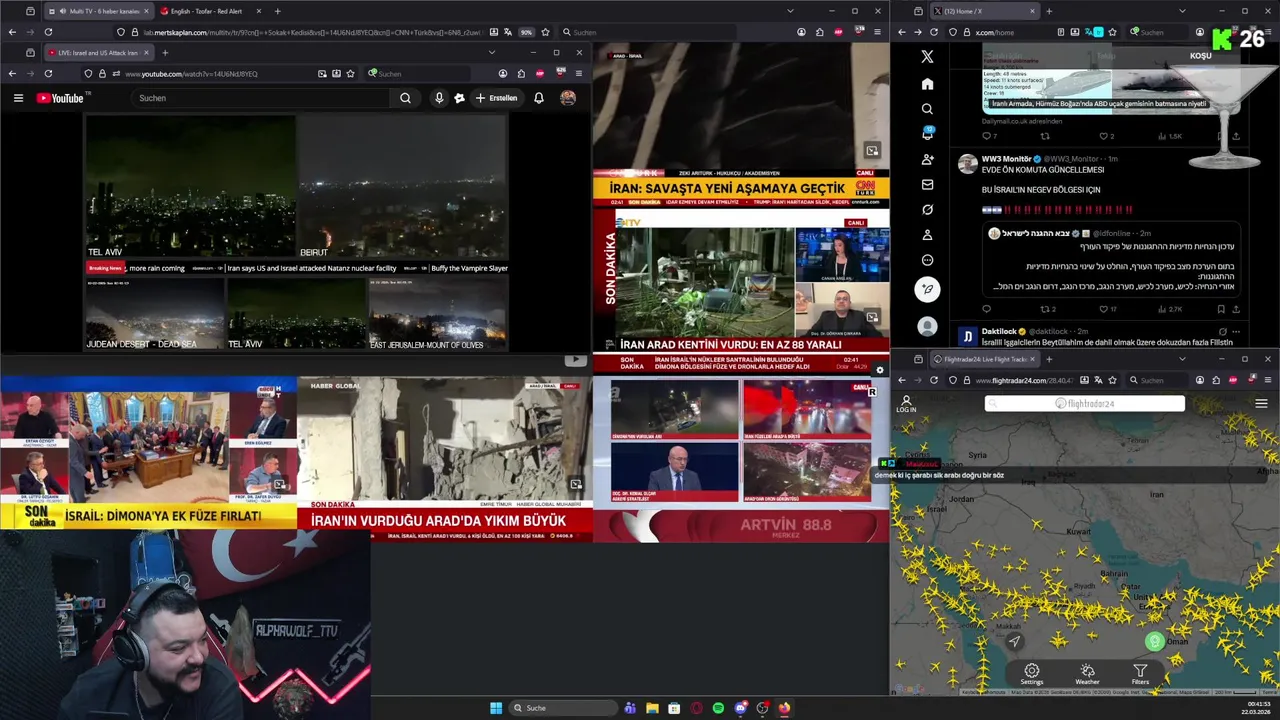Open Flightradar24 Weather layer button
The image size is (1280, 720).
click(1087, 674)
